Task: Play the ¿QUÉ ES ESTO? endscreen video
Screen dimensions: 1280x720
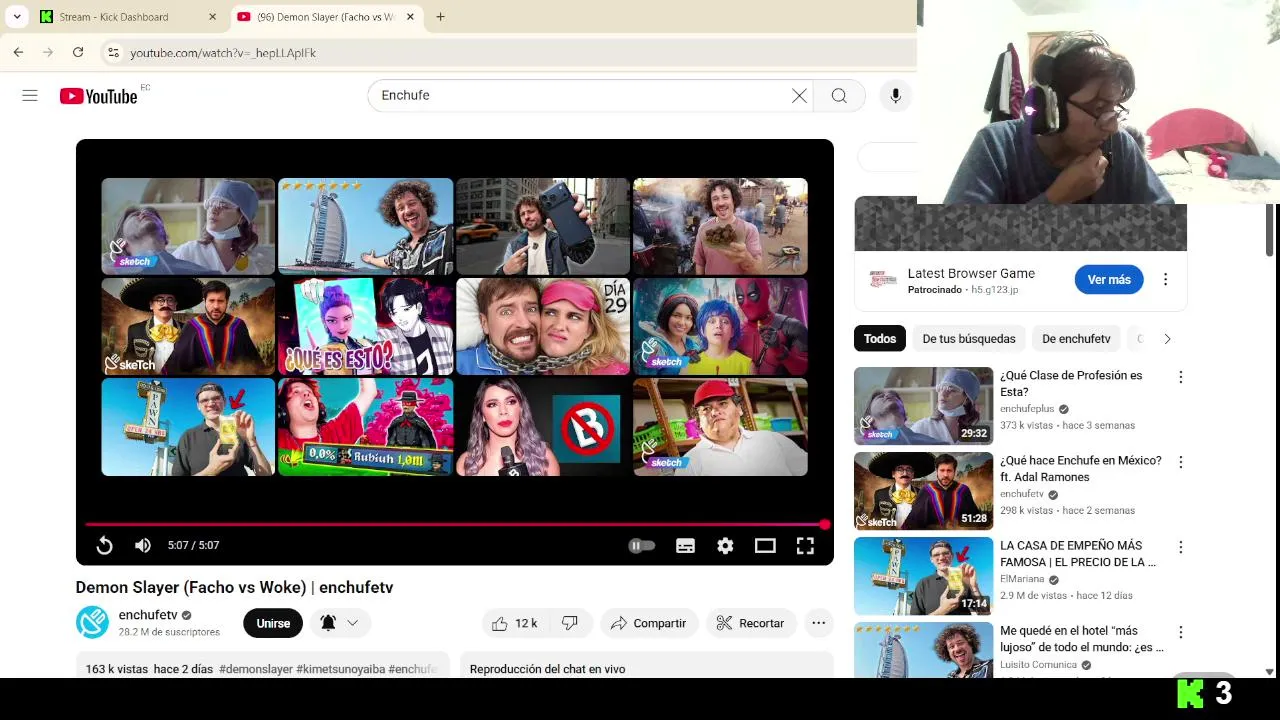Action: (365, 326)
